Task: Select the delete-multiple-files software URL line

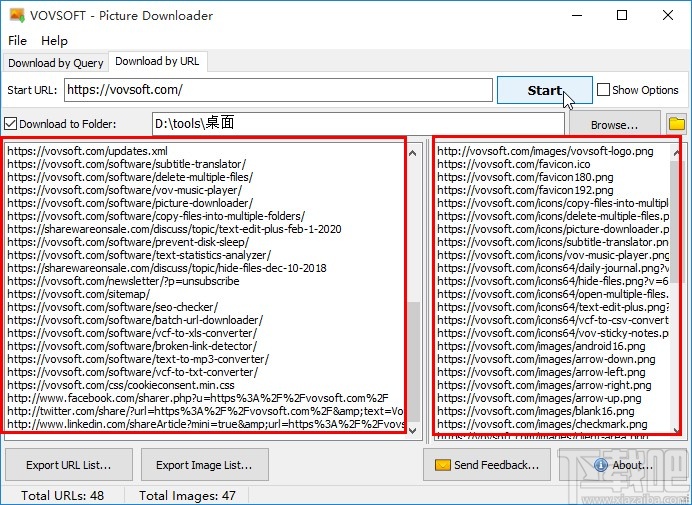Action: pyautogui.click(x=130, y=177)
